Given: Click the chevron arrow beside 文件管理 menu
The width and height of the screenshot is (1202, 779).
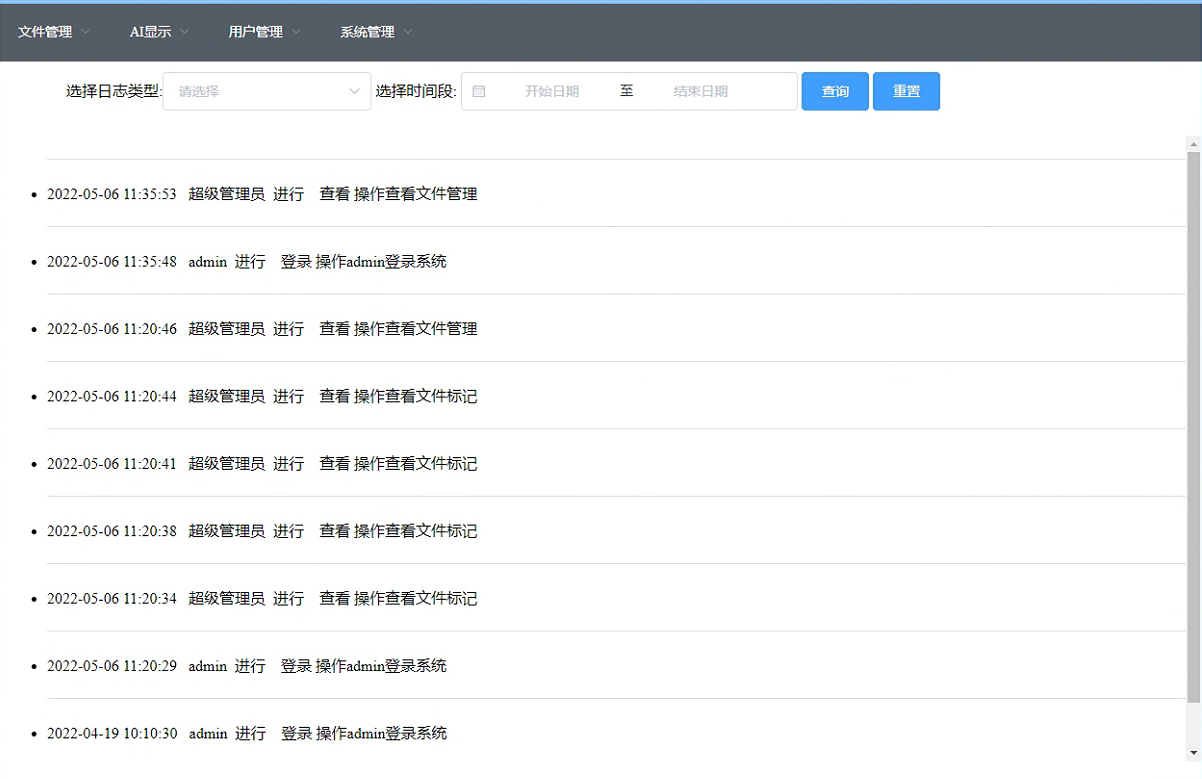Looking at the screenshot, I should click(x=86, y=32).
